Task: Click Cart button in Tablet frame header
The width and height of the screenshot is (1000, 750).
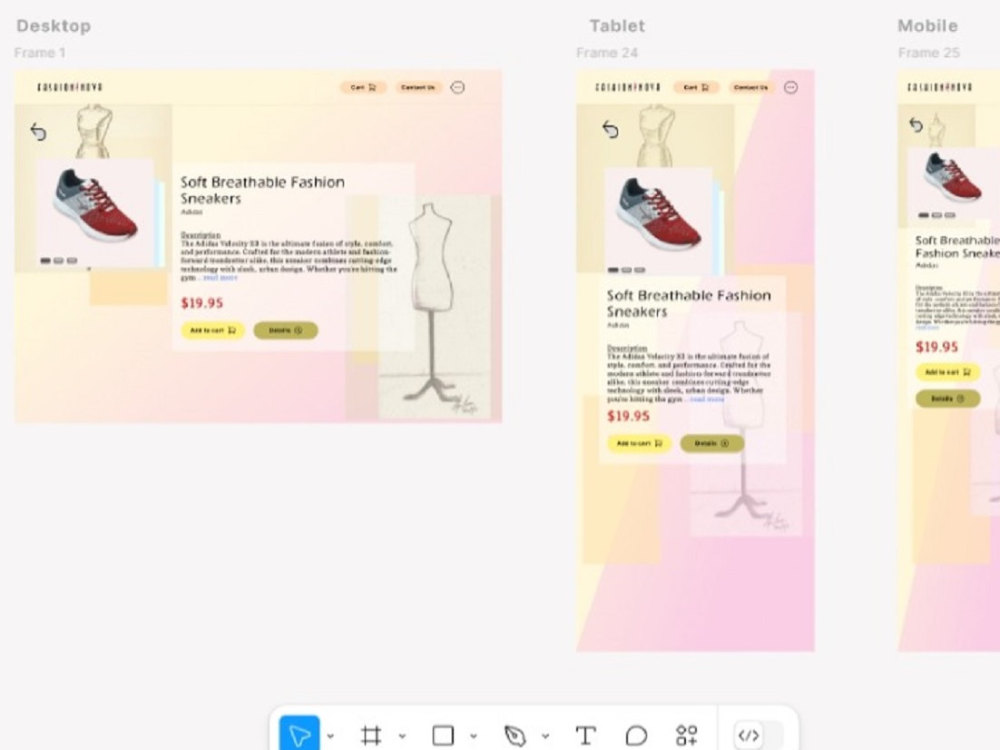Action: pyautogui.click(x=696, y=87)
